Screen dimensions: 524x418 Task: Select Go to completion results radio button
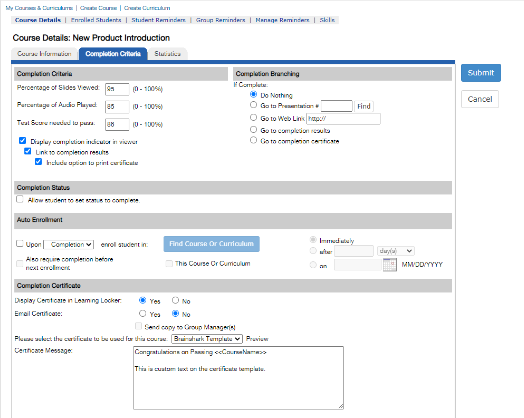(254, 130)
